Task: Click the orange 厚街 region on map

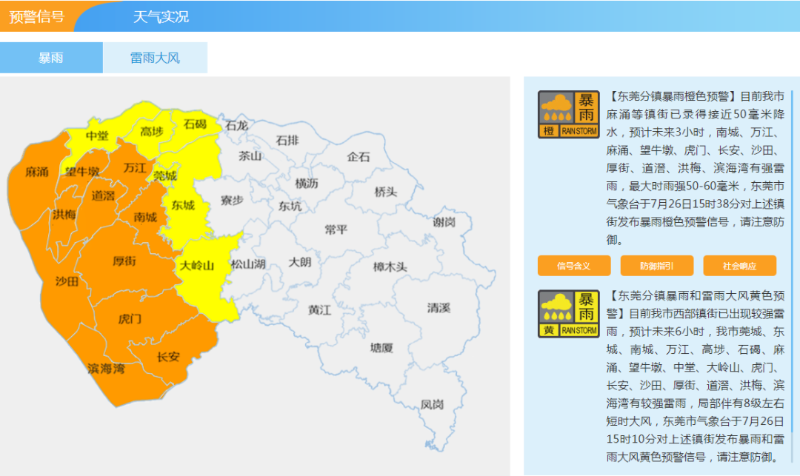Action: pos(125,262)
